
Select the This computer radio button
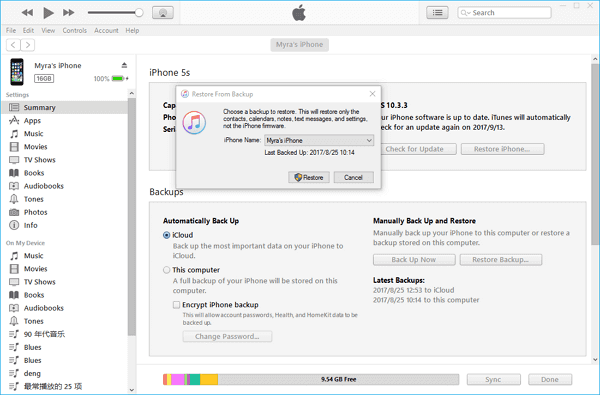(x=166, y=270)
